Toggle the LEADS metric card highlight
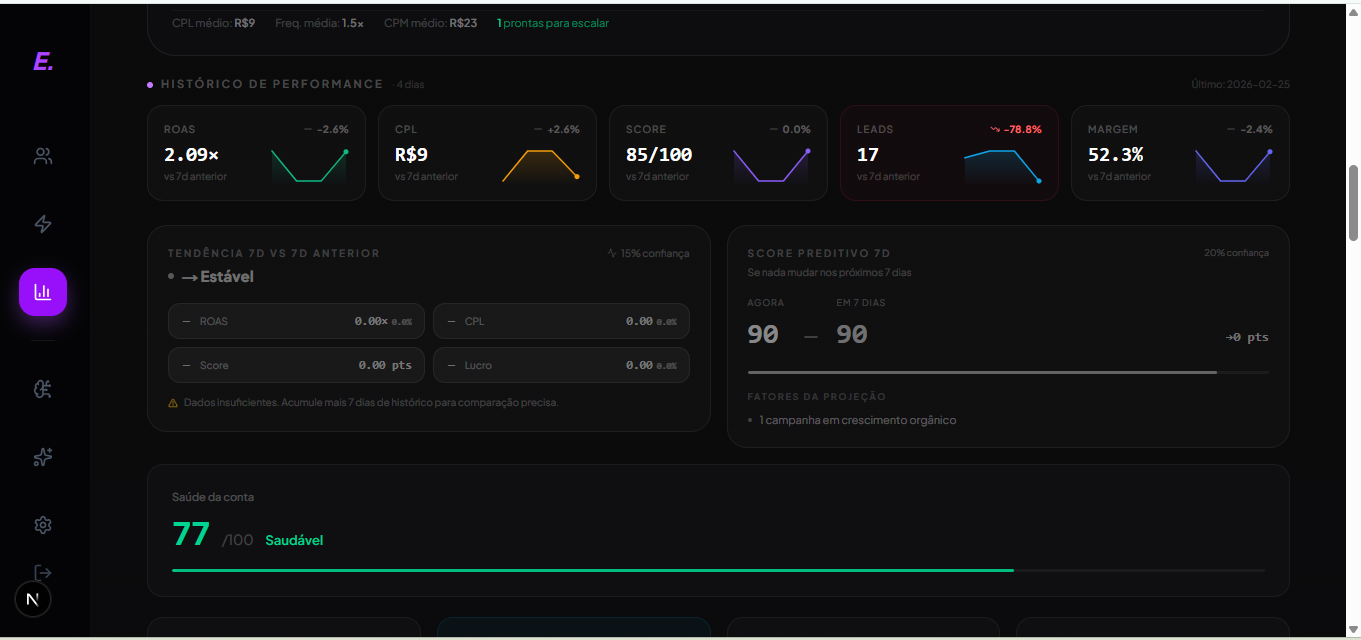 [948, 153]
